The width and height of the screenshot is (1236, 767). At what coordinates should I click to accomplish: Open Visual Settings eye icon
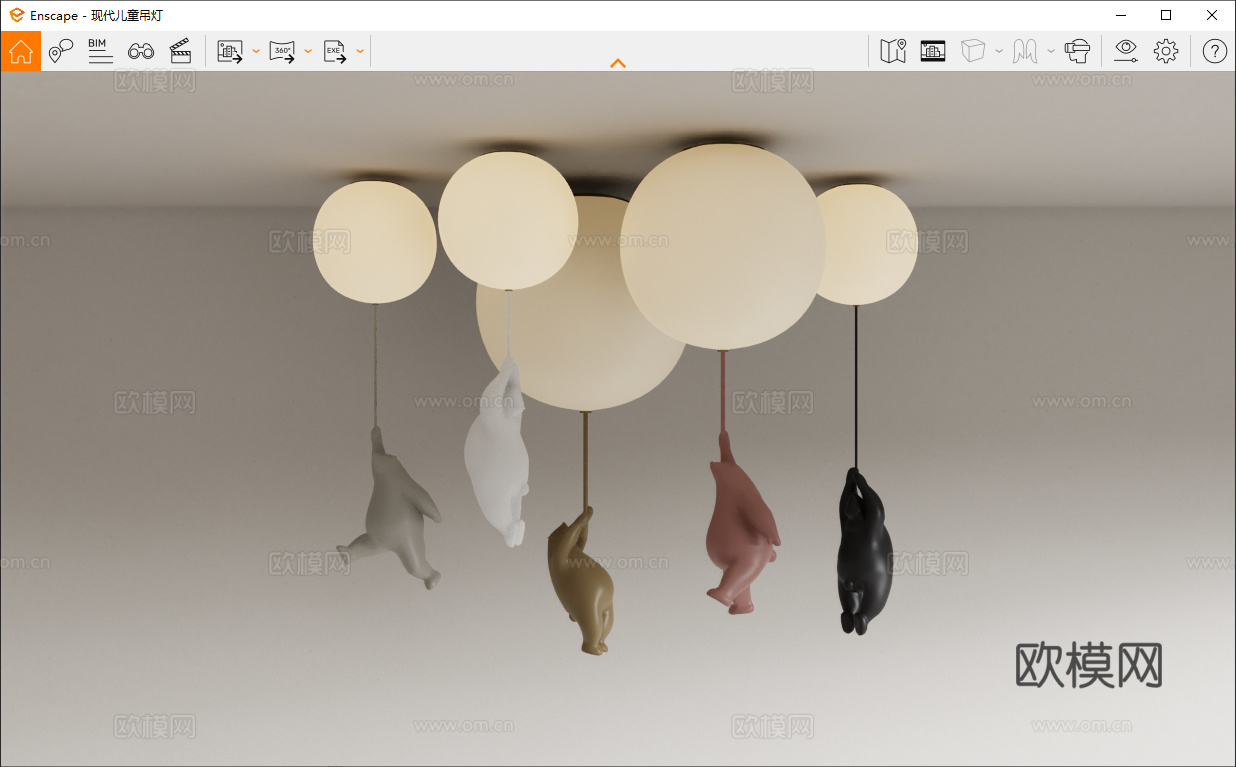[1126, 51]
